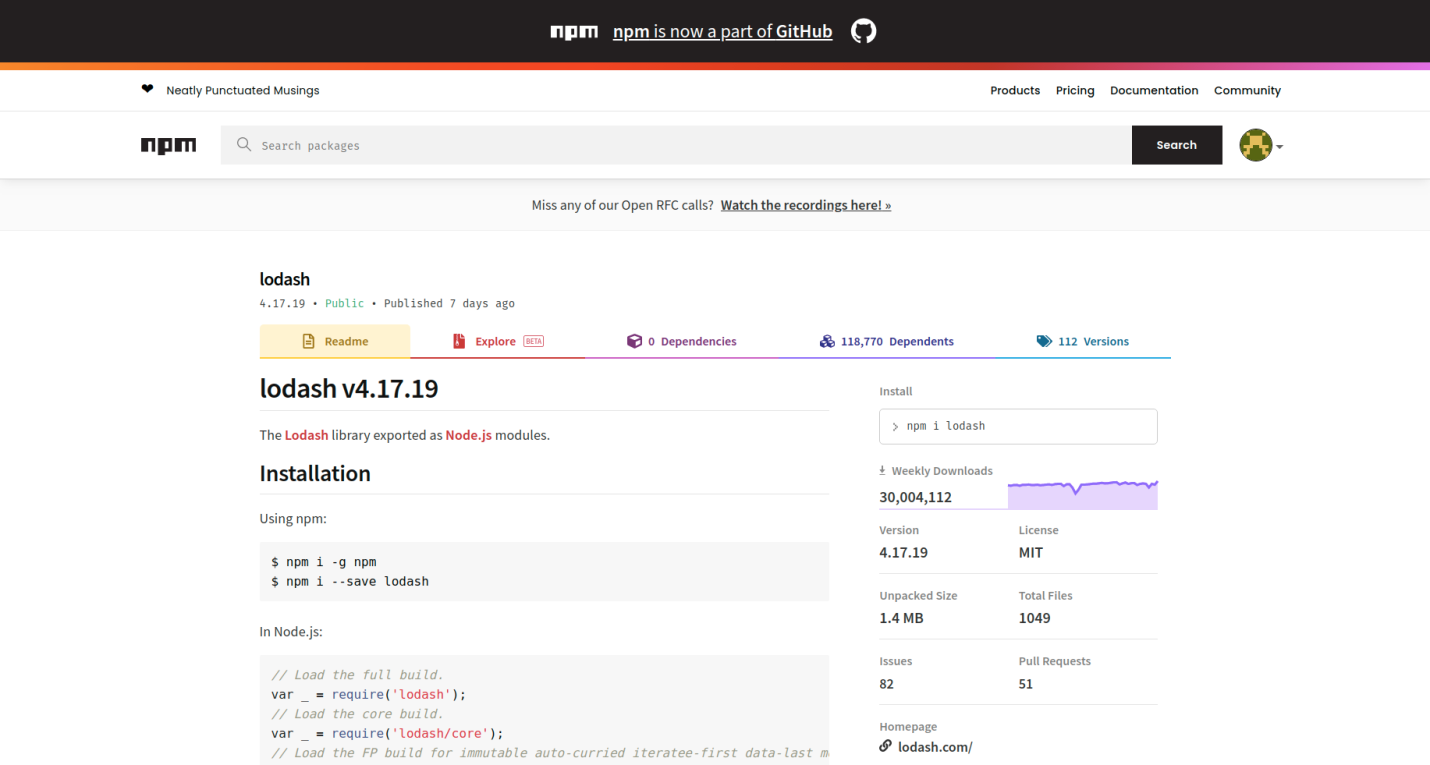
Task: Click the '$ npm i --save lodash' code line
Action: [350, 581]
